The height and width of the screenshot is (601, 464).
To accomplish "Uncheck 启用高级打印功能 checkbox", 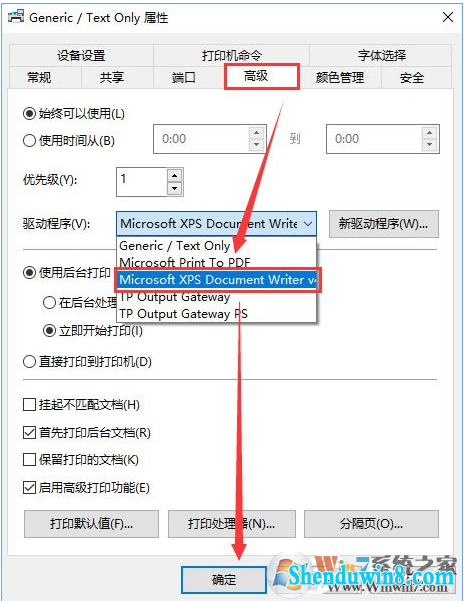I will coord(30,488).
